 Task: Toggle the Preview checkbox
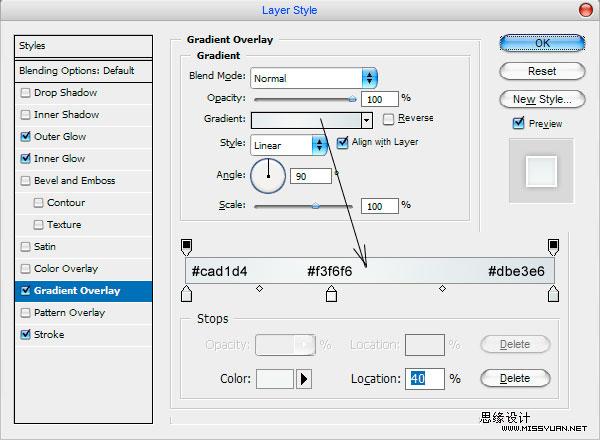(518, 123)
